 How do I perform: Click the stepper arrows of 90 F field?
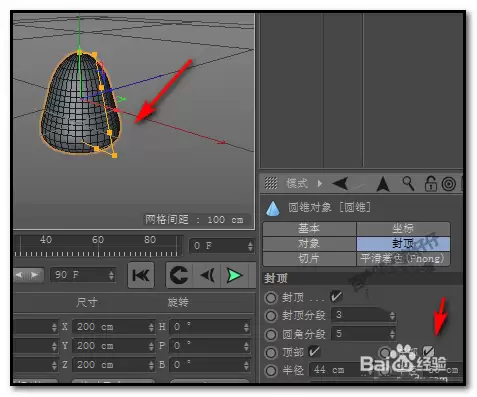coord(111,275)
